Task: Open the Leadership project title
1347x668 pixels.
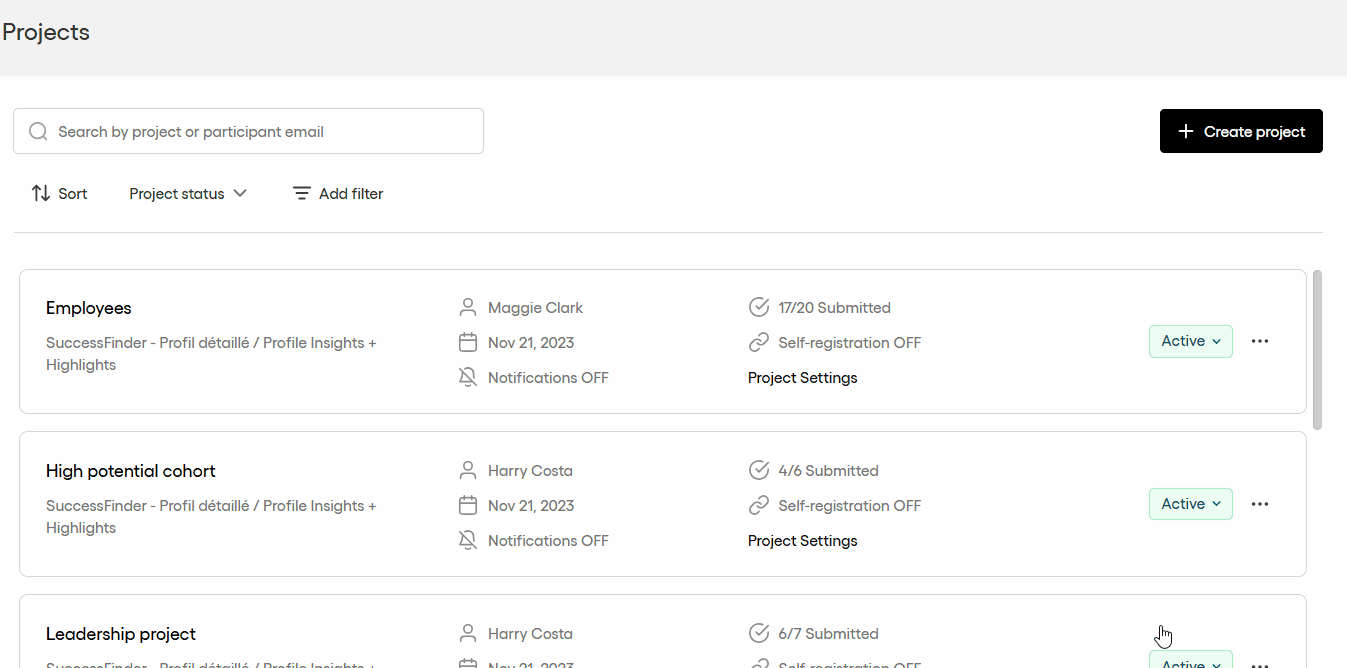Action: [121, 634]
